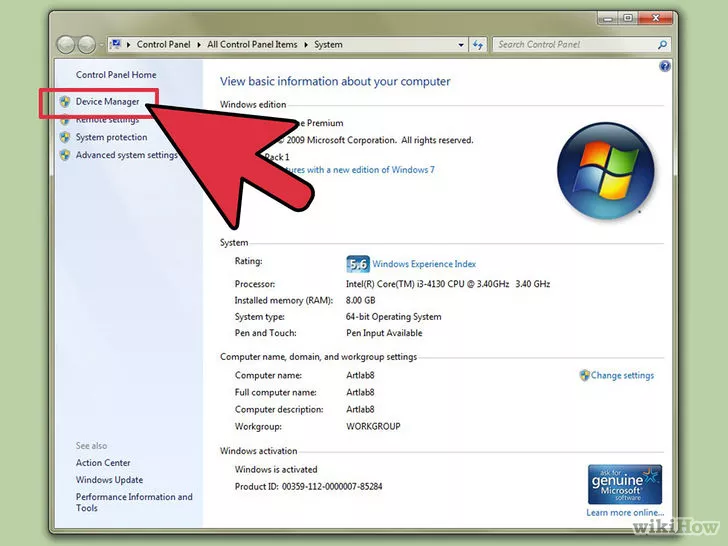Click the shield icon next to Change settings
Screen dimensions: 728x546
pyautogui.click(x=584, y=376)
